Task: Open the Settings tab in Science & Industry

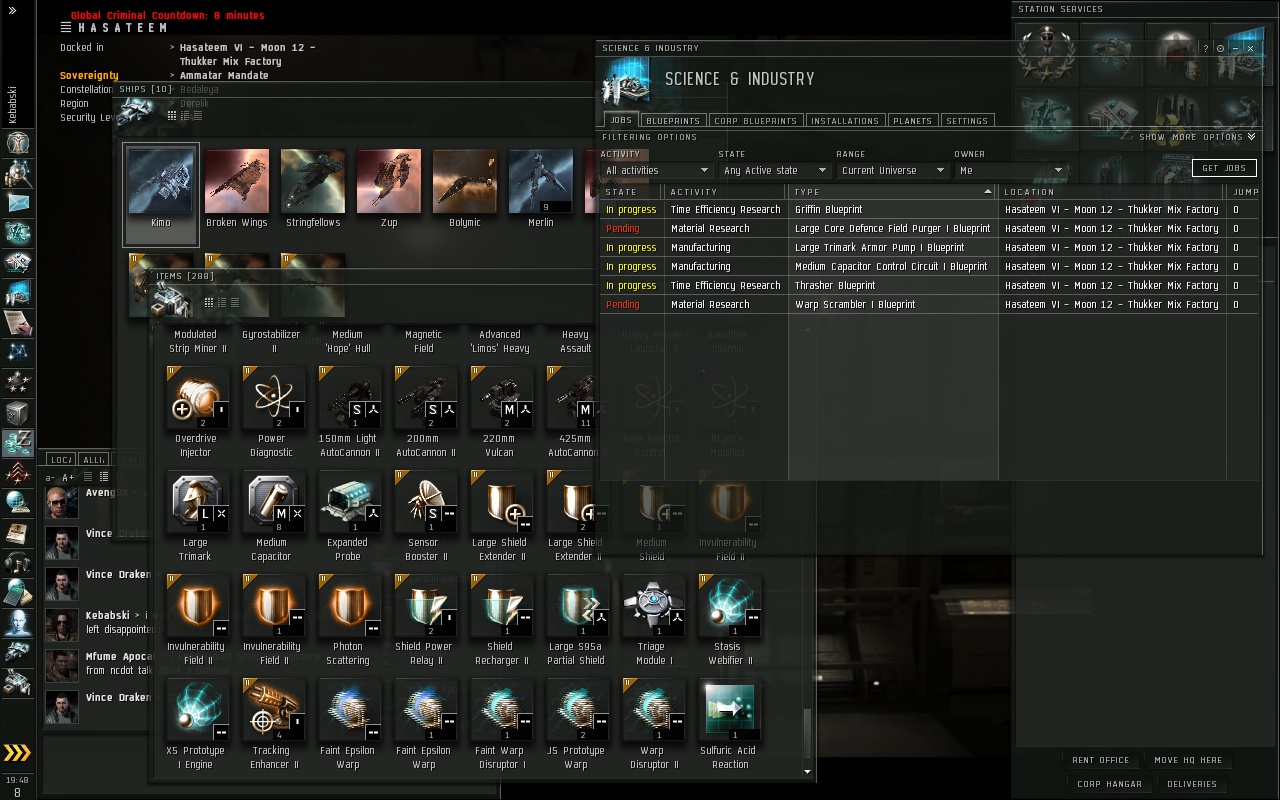Action: pyautogui.click(x=967, y=121)
